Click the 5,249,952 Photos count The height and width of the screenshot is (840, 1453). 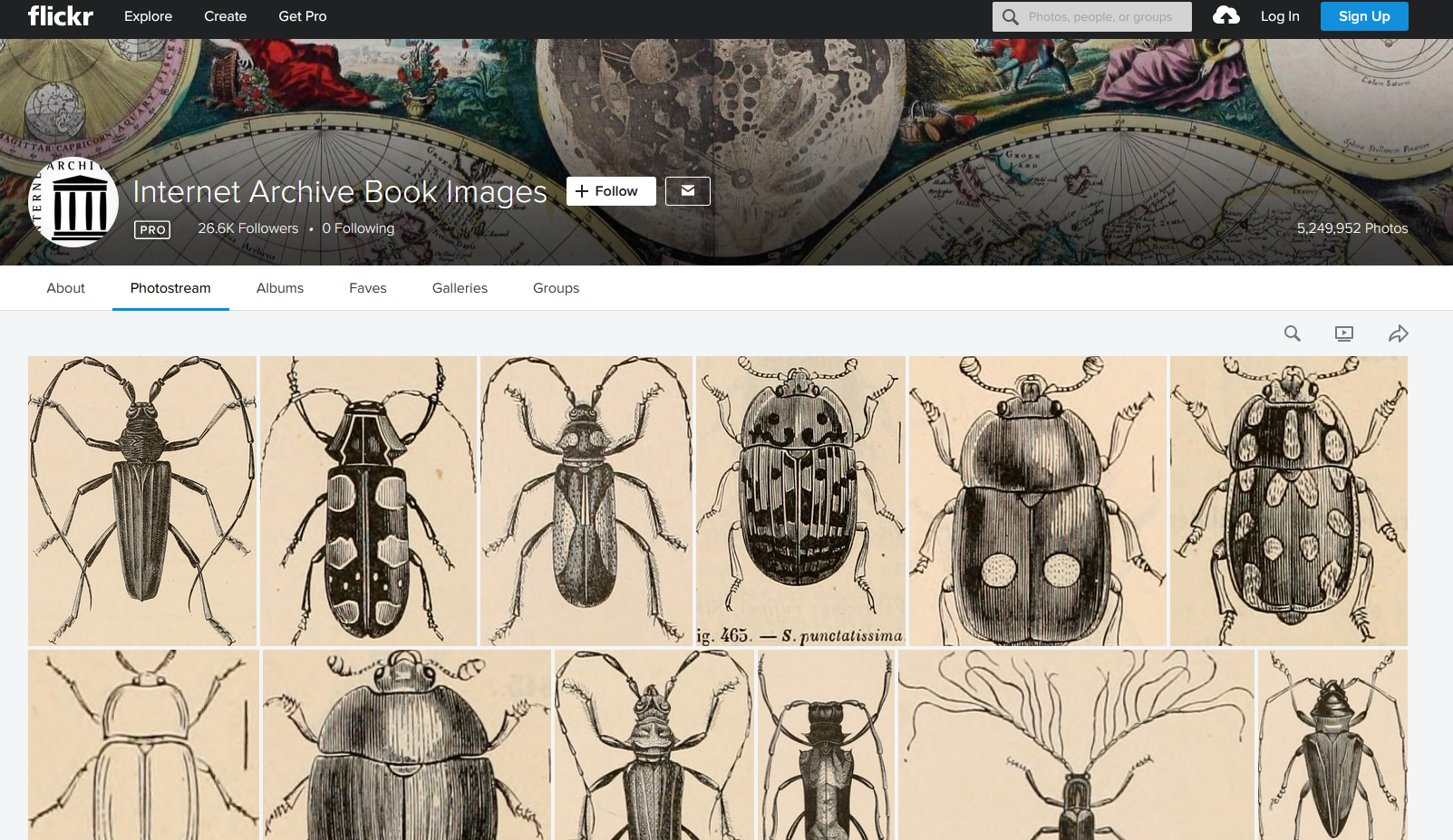coord(1351,228)
